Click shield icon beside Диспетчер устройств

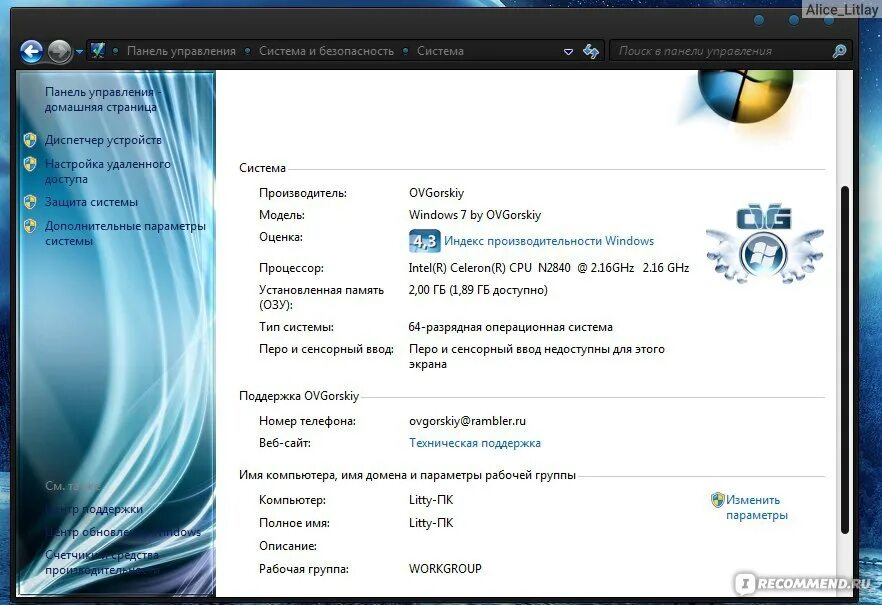(30, 140)
